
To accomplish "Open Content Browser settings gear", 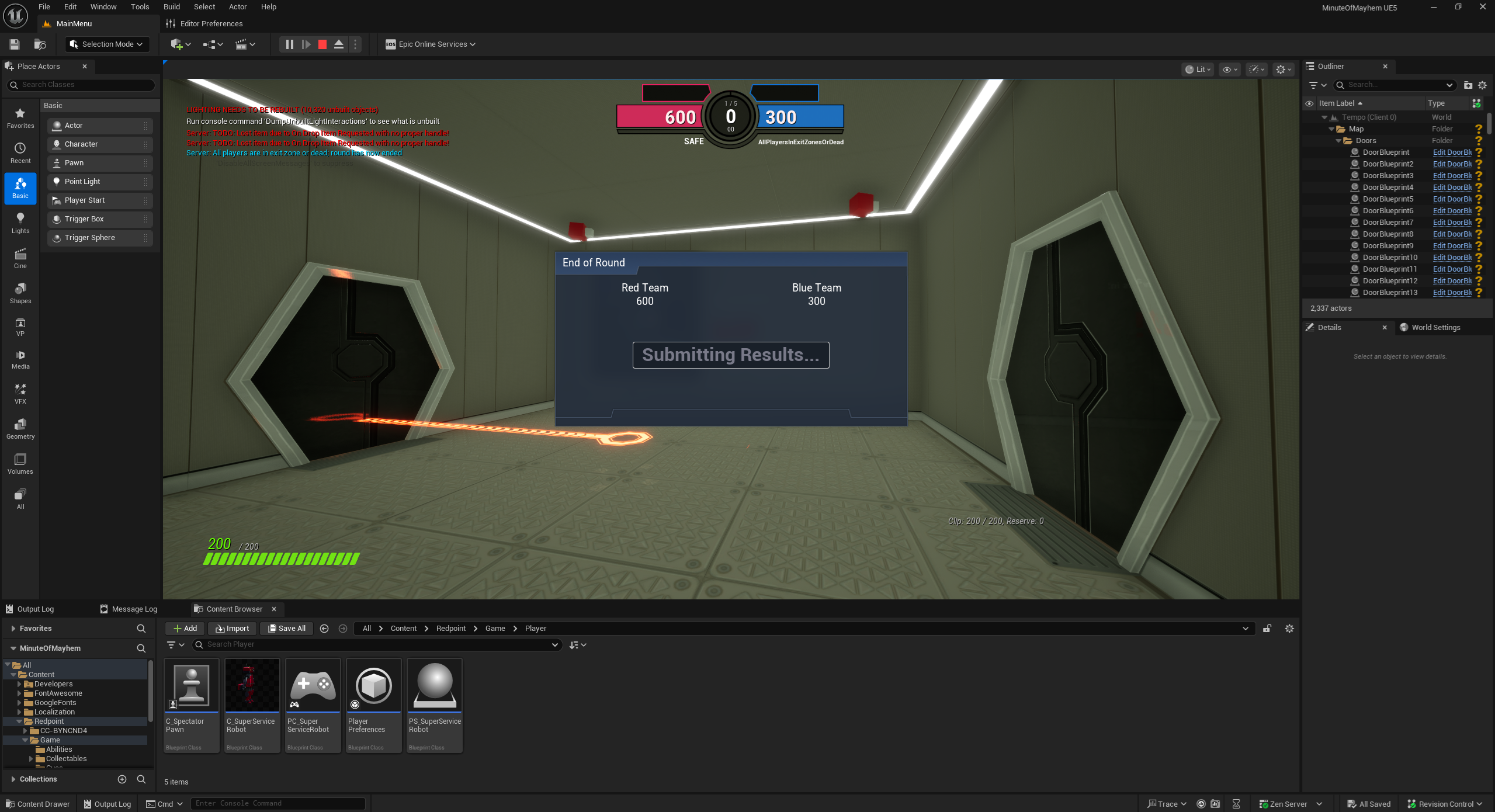I will pos(1289,629).
